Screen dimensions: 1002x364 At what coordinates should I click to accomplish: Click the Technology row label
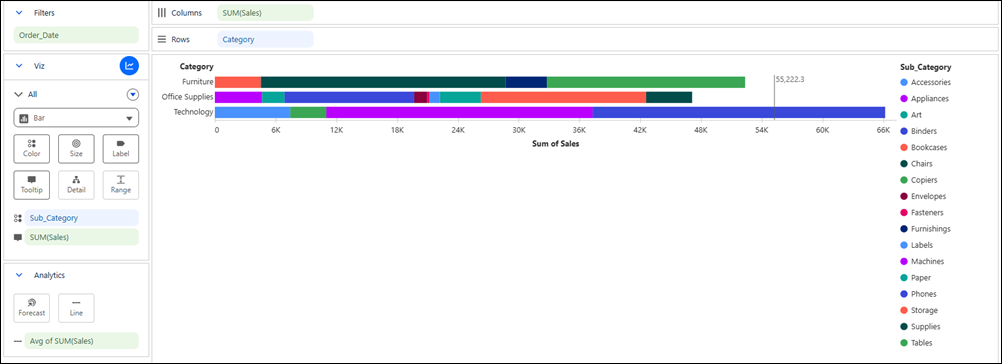tap(194, 112)
